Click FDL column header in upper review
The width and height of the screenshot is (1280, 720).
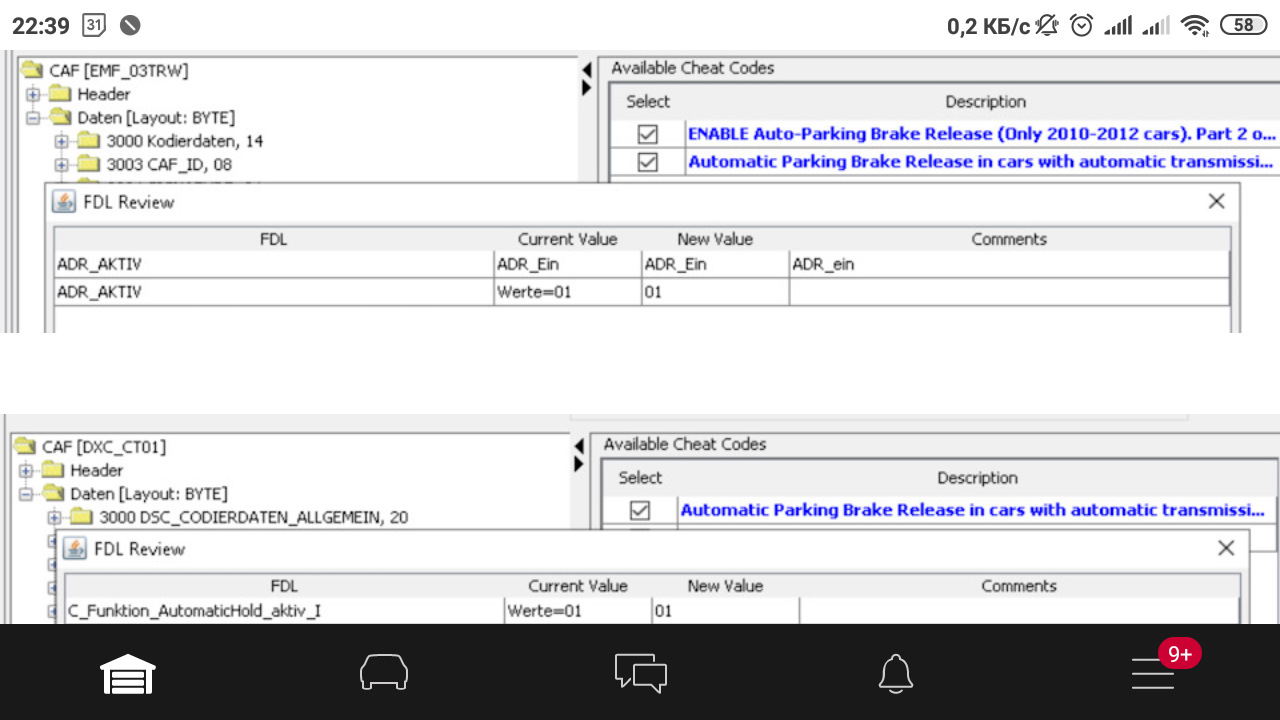pyautogui.click(x=273, y=239)
